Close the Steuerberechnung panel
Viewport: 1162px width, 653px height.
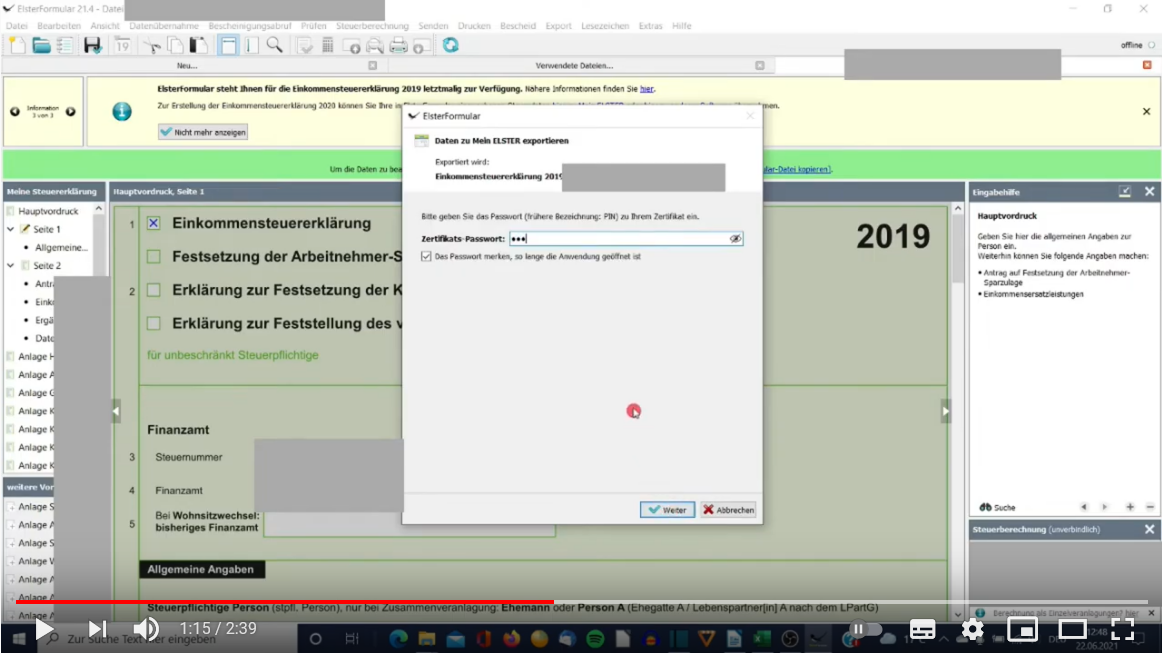[1149, 529]
